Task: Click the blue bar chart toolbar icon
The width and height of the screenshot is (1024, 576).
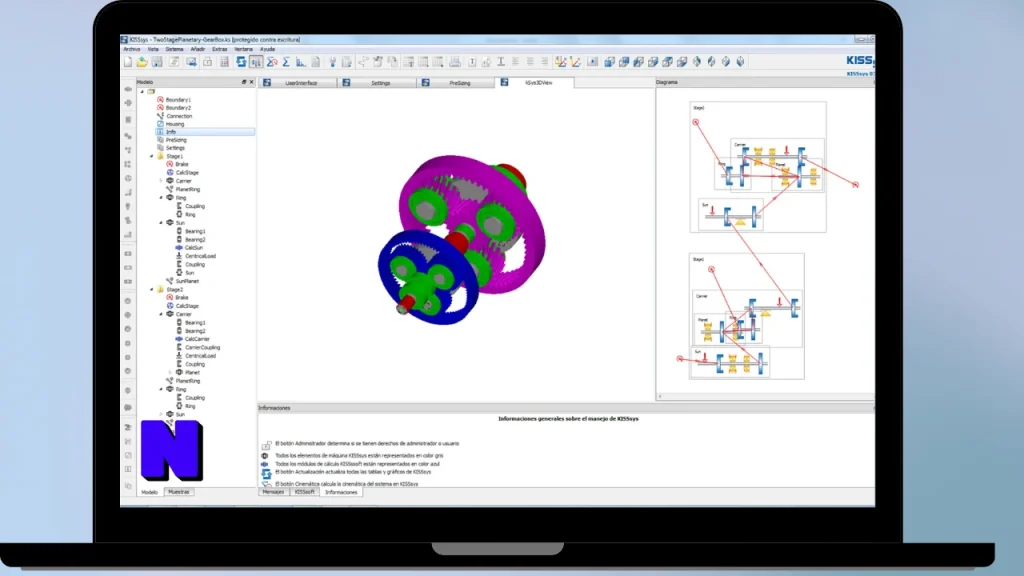Action: (x=300, y=62)
